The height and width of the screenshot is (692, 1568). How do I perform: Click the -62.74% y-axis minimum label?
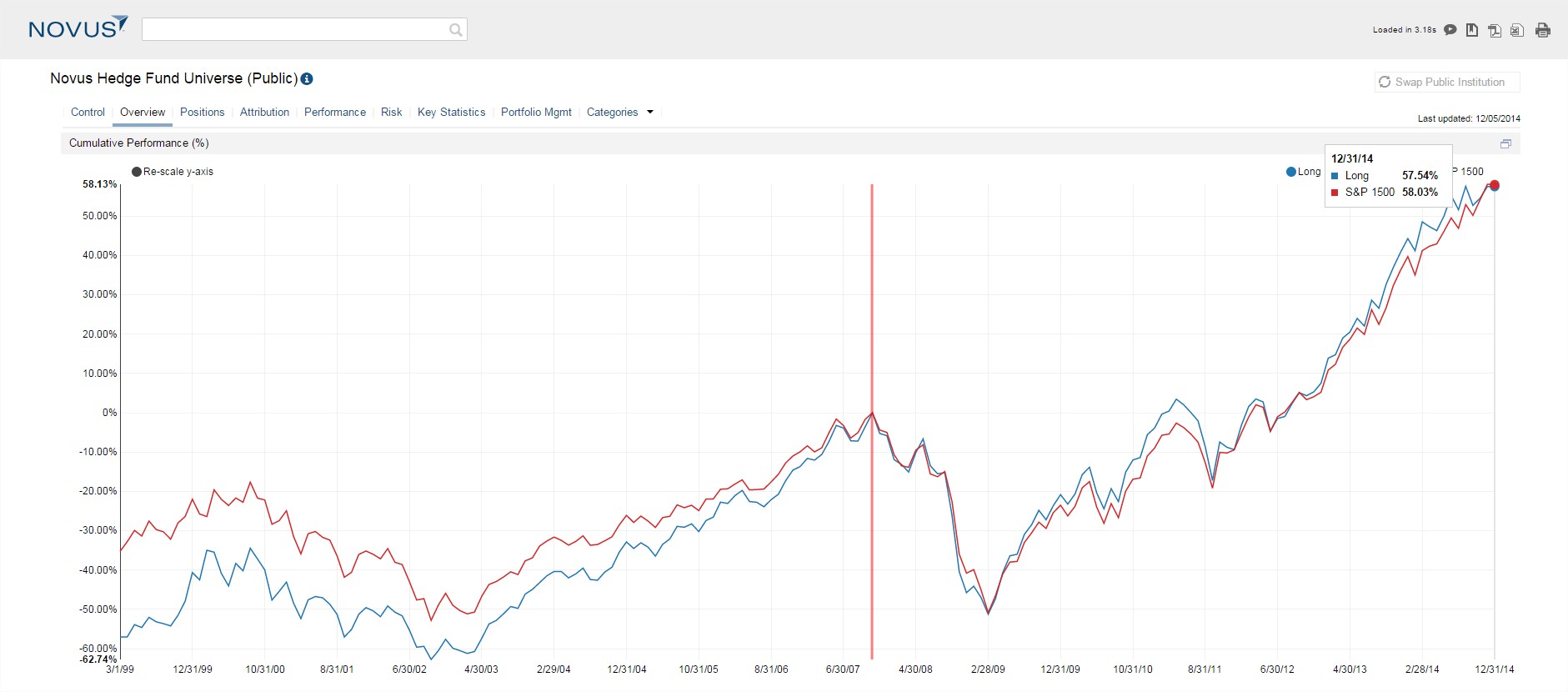coord(98,659)
